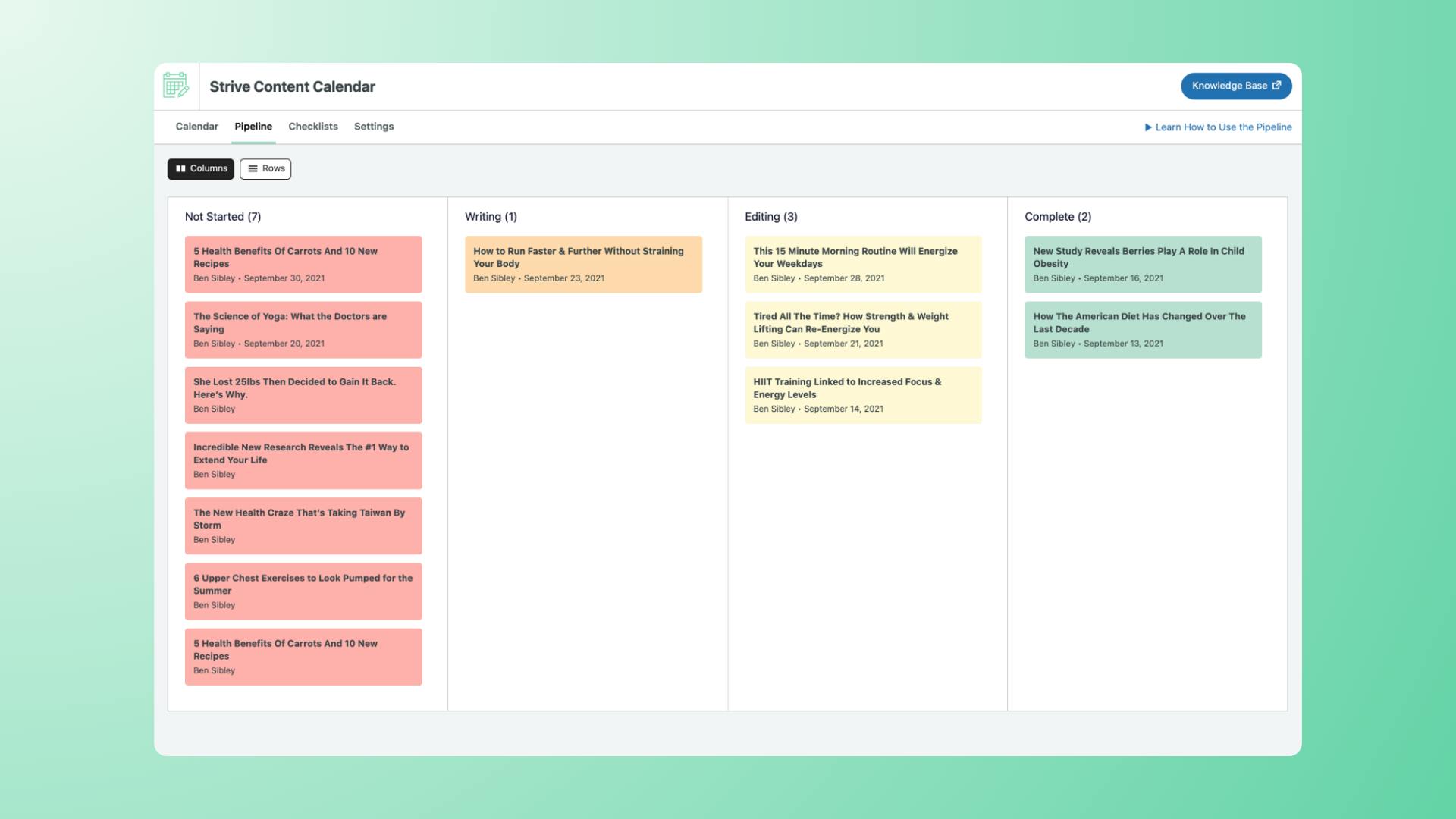
Task: Open Incredible New Research Reveals post card
Action: [303, 460]
